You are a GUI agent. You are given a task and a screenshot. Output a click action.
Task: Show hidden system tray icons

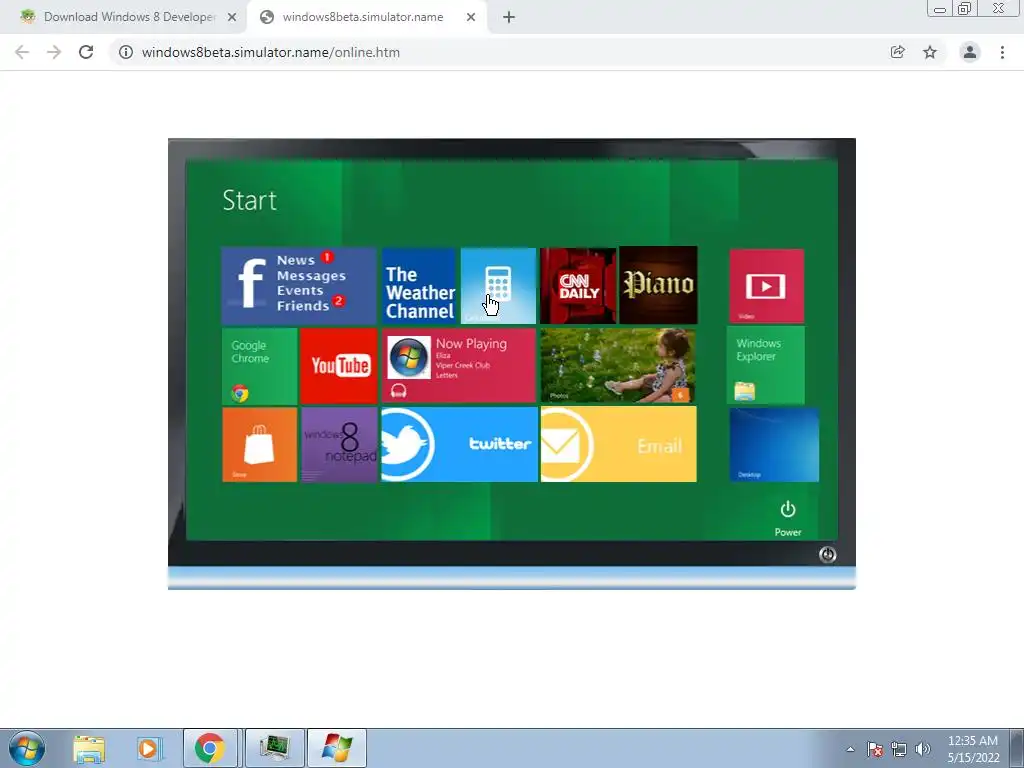(850, 749)
